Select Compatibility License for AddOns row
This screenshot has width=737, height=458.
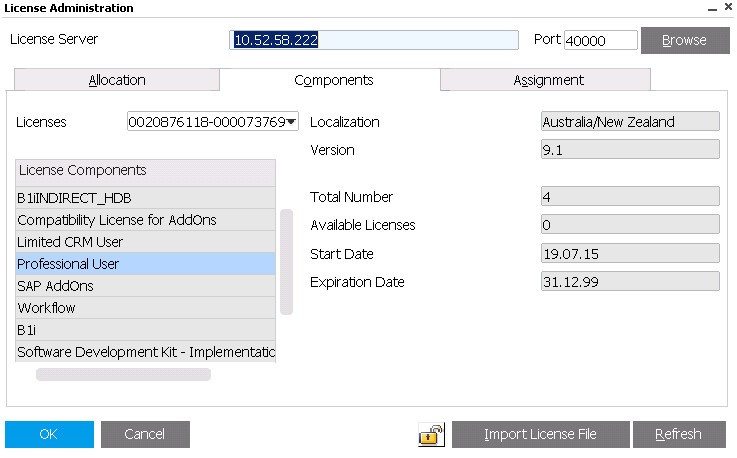coord(145,220)
